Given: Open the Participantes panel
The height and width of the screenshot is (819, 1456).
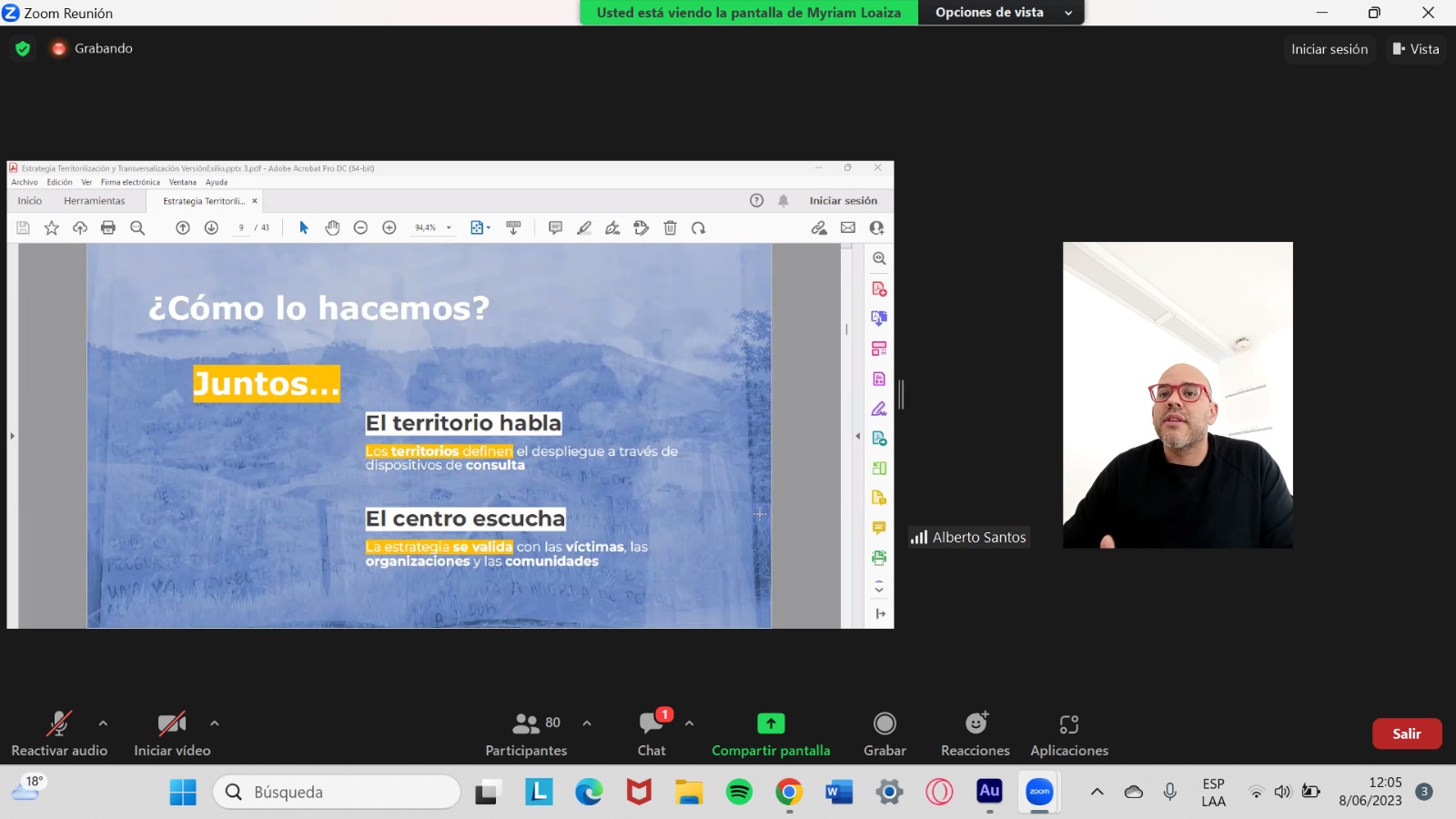Looking at the screenshot, I should click(526, 733).
